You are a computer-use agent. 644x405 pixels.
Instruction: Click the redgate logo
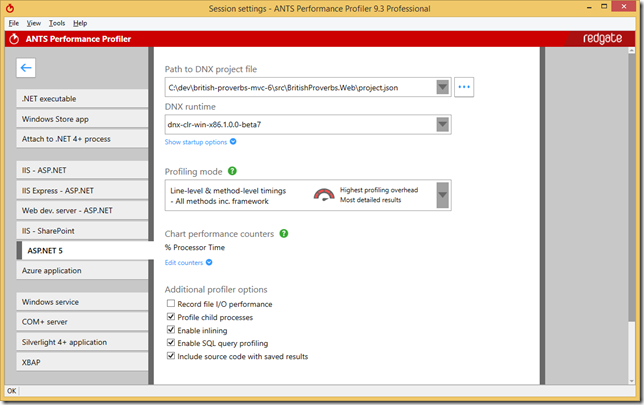602,38
